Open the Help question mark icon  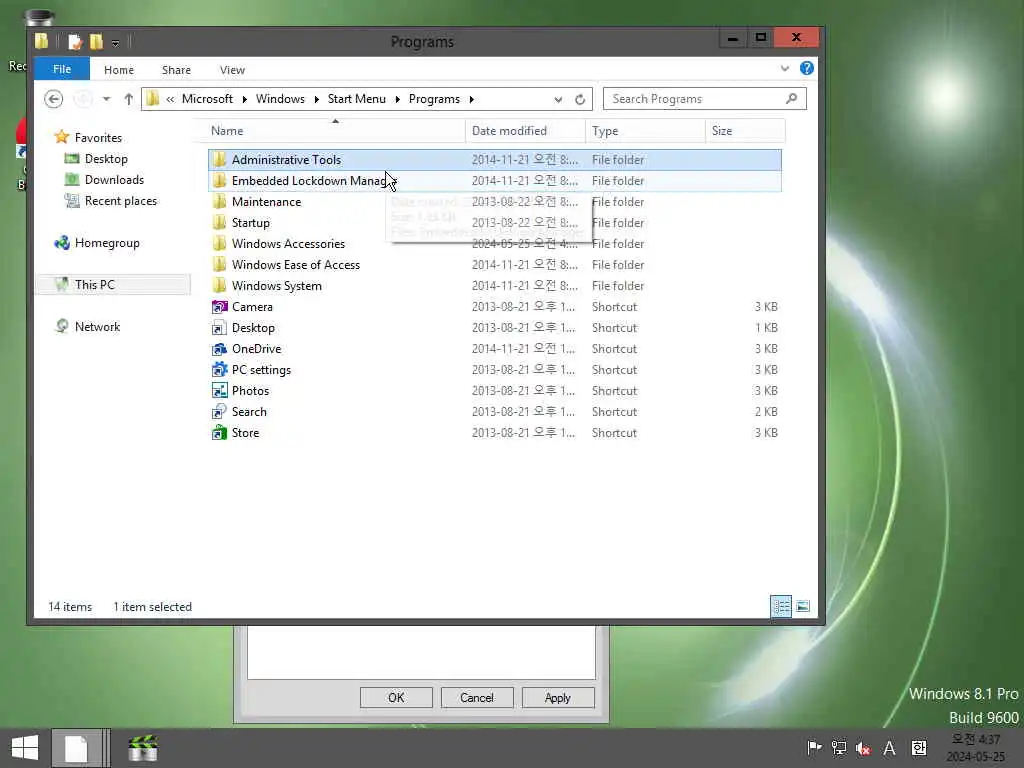tap(807, 69)
